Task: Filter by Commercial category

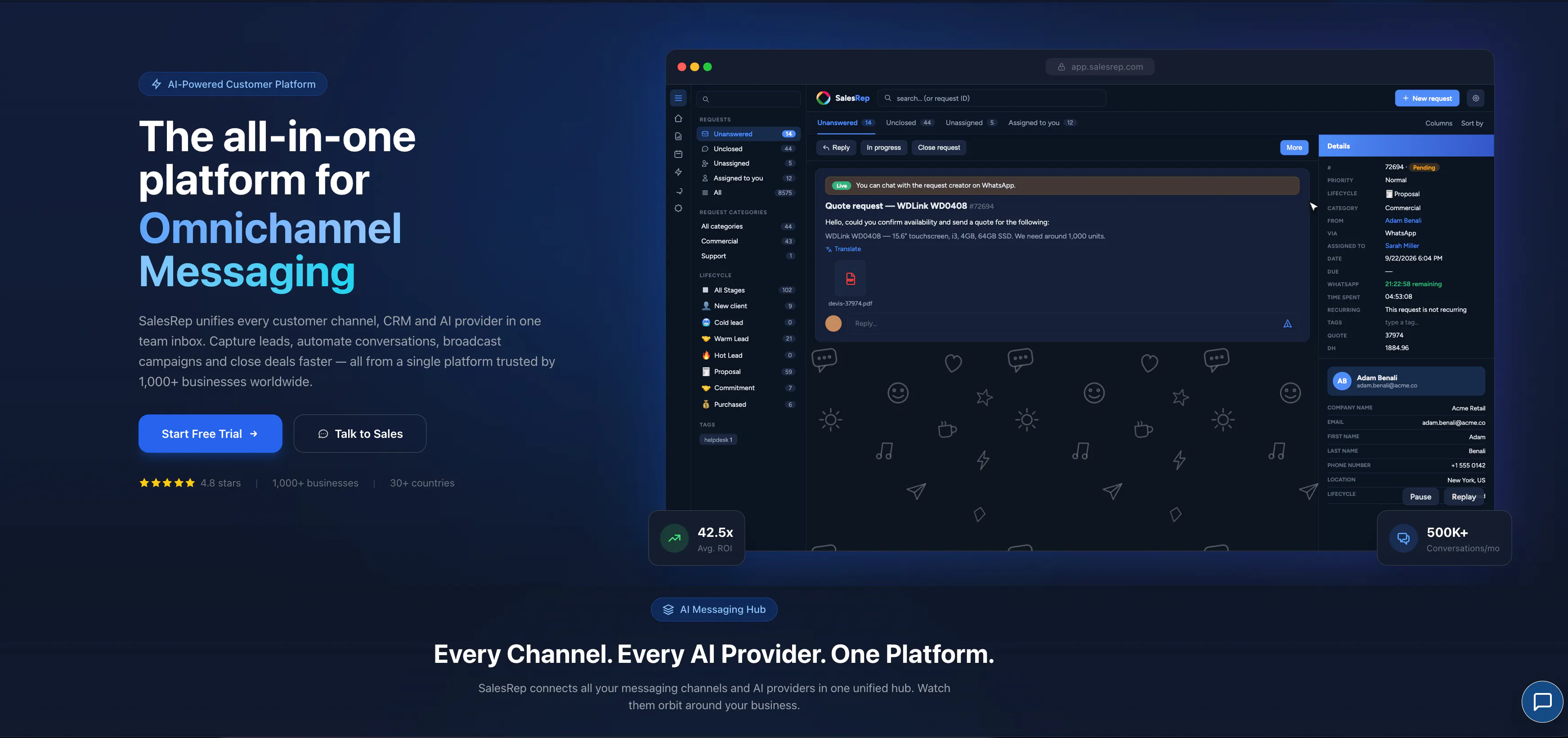Action: [x=748, y=241]
